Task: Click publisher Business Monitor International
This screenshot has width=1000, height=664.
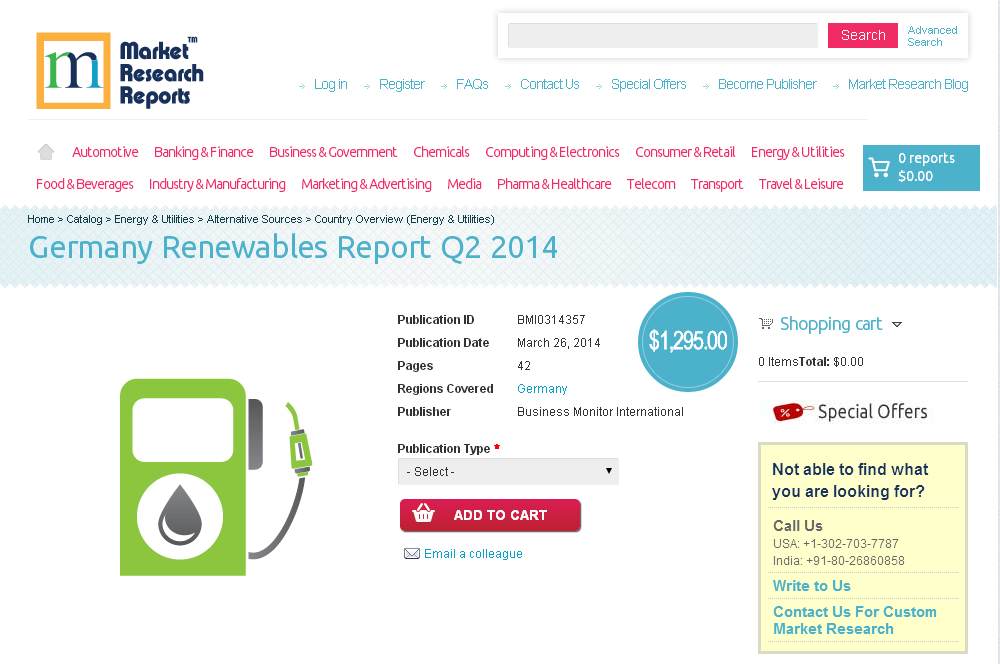Action: pos(600,411)
